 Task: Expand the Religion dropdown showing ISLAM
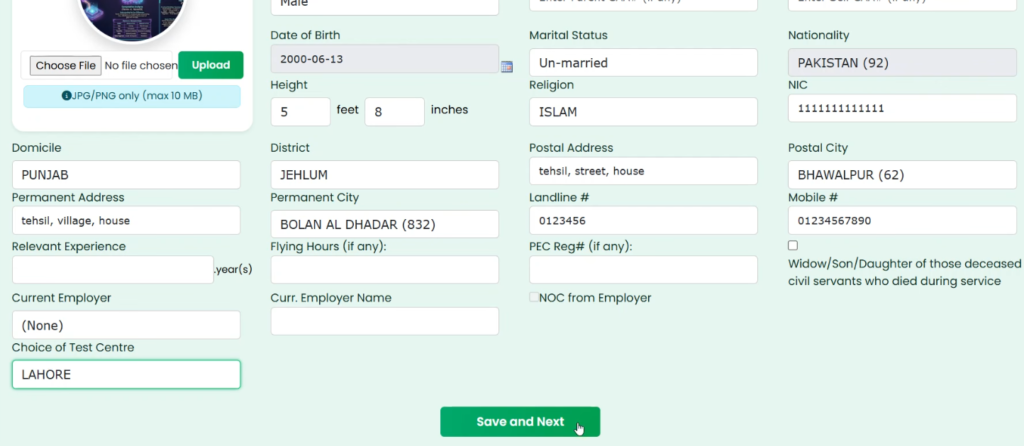[x=643, y=112]
